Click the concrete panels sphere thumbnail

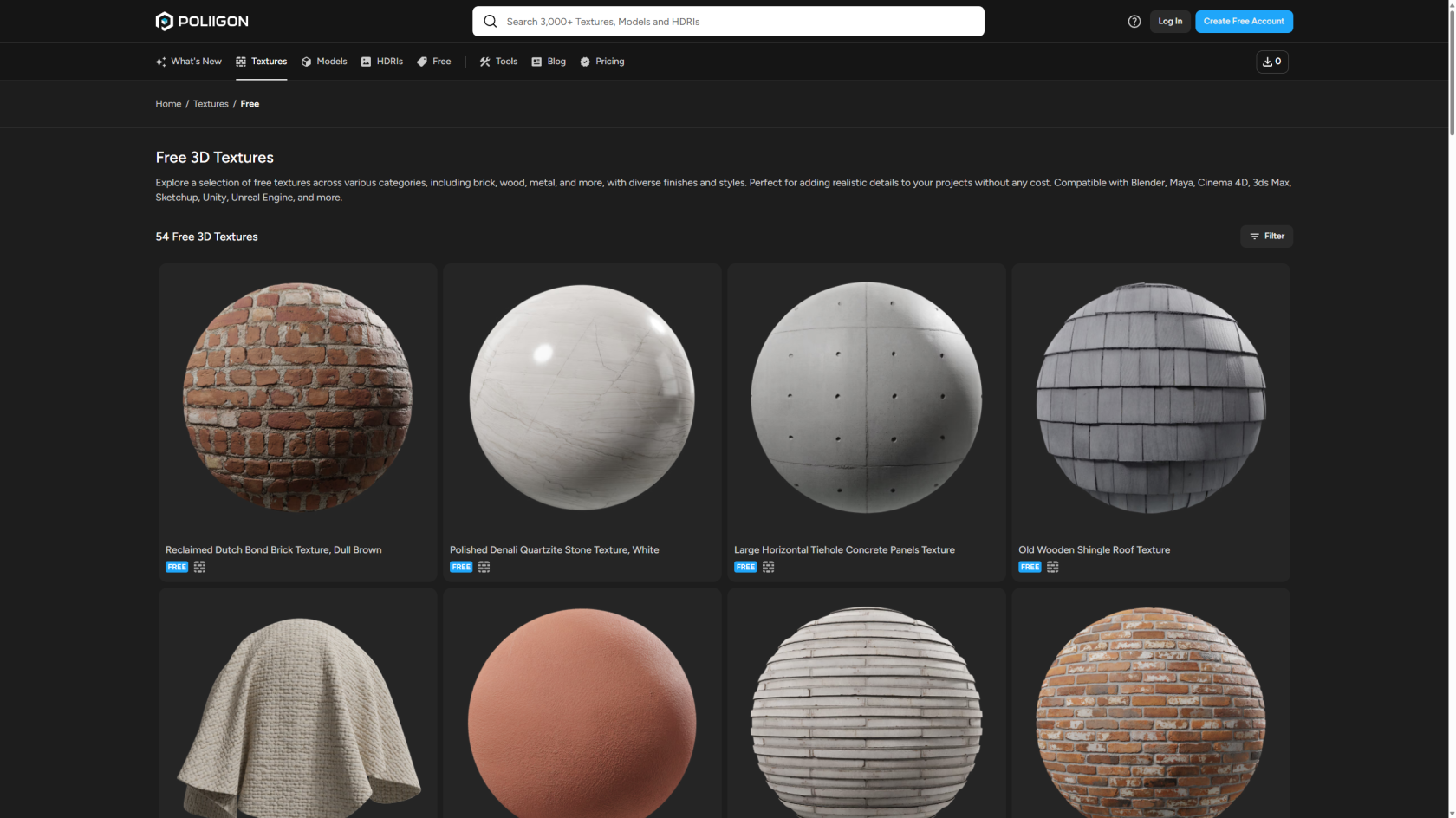(867, 398)
